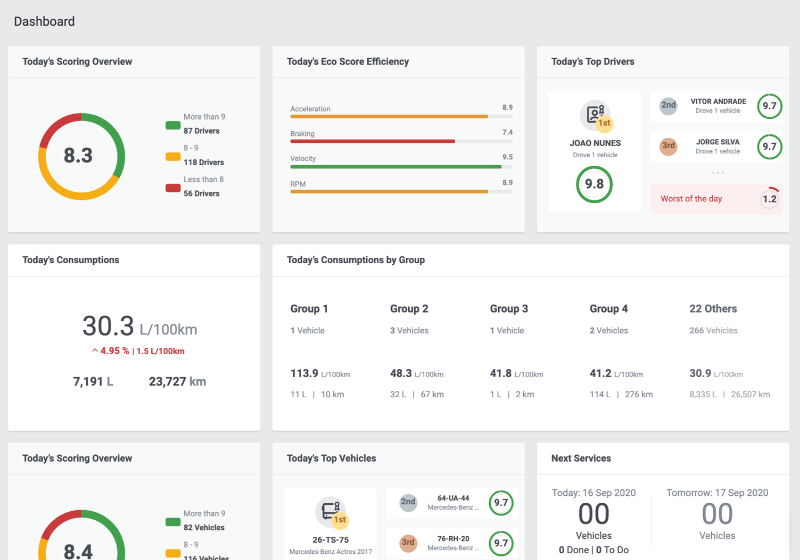Click the red Less than 8 drivers swatch
Screen dimensions: 800x560
[173, 188]
